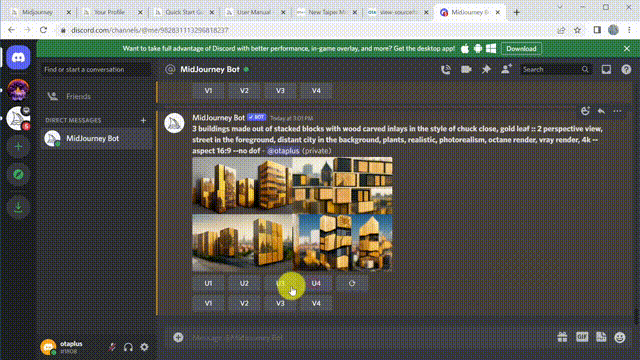The image size is (640, 360).
Task: Open the generated buildings image grid
Action: [x=292, y=214]
